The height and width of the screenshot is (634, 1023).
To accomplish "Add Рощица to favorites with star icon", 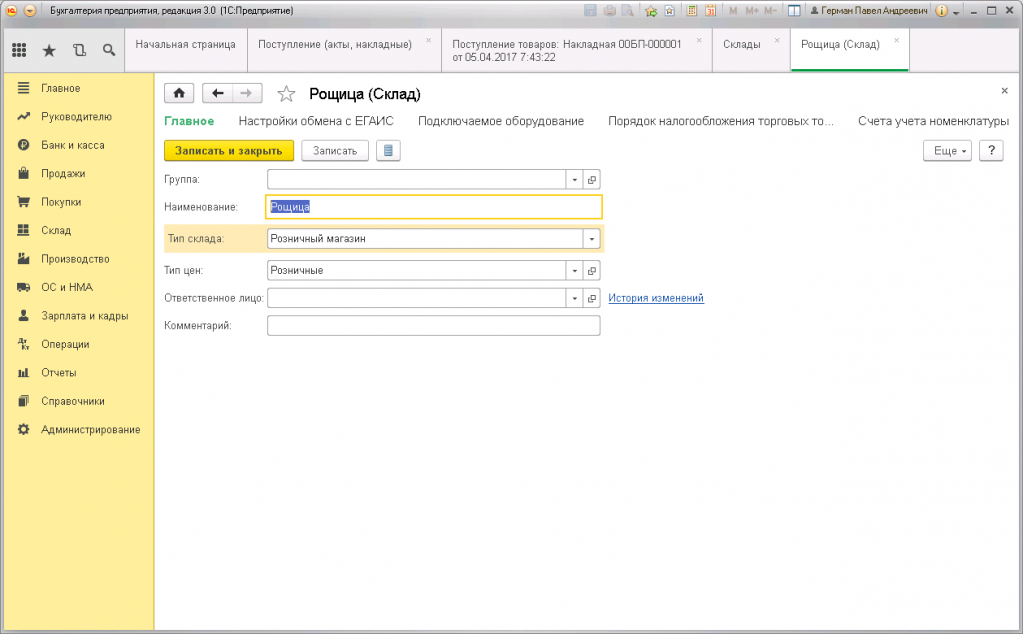I will [x=287, y=94].
